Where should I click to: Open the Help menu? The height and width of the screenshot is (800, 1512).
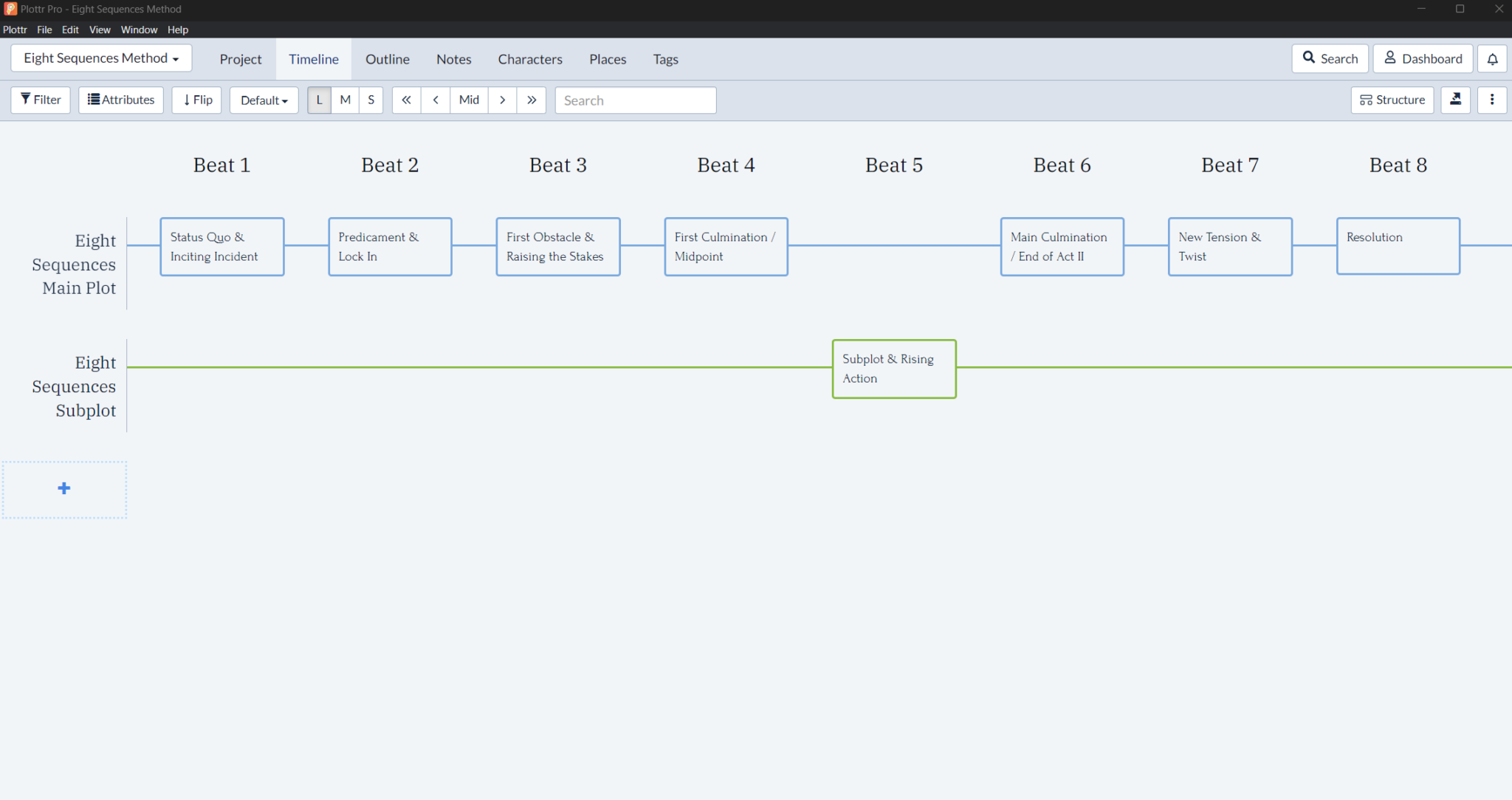click(178, 30)
